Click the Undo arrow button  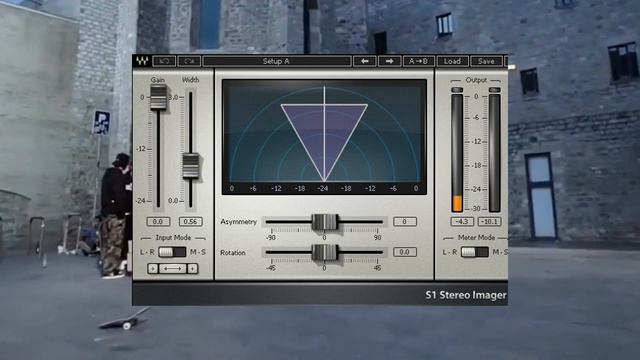(x=164, y=61)
